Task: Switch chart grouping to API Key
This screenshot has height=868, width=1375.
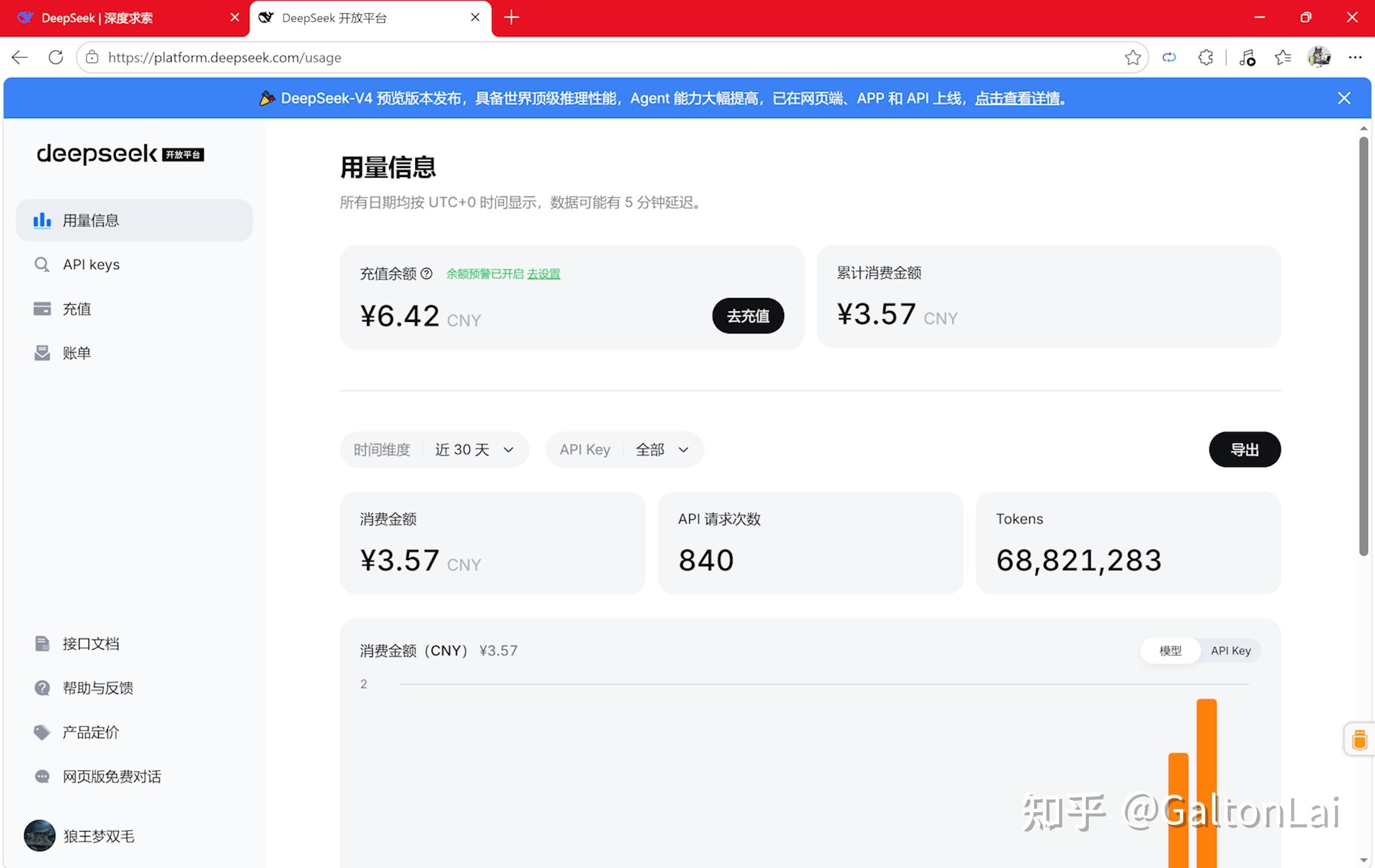Action: (x=1231, y=650)
